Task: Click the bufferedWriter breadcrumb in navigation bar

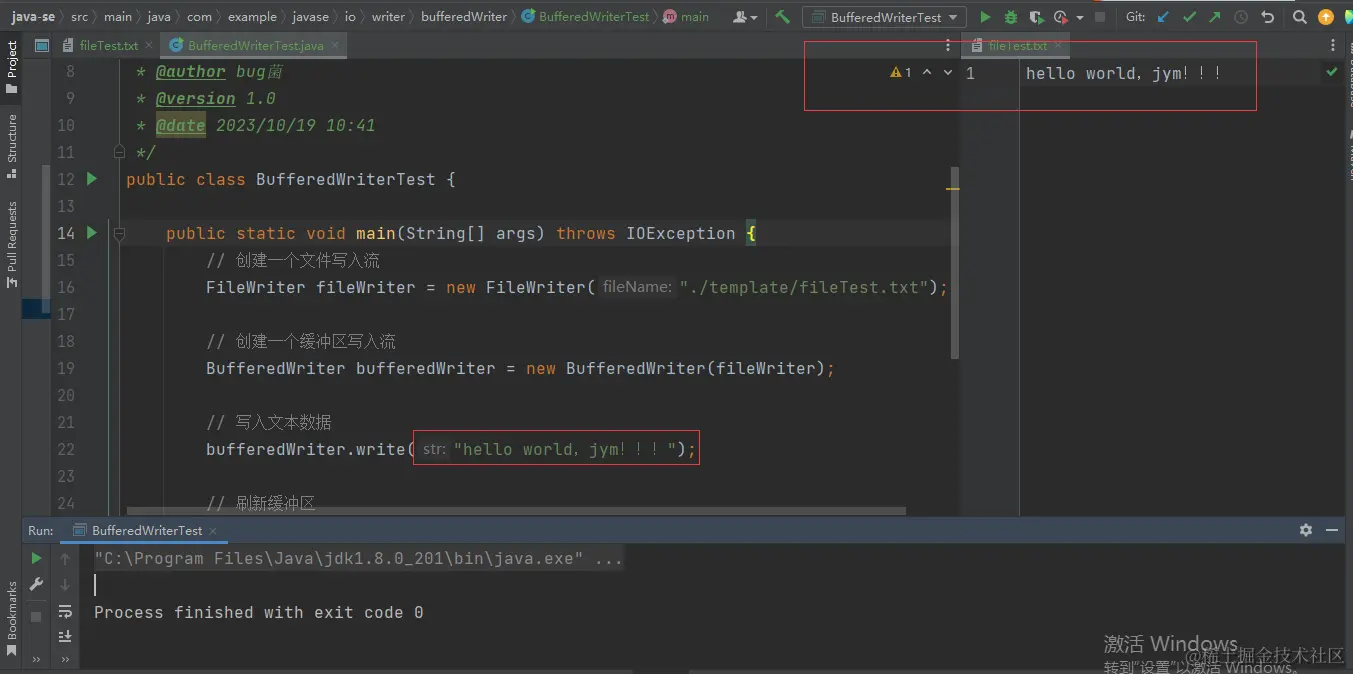Action: [x=464, y=17]
